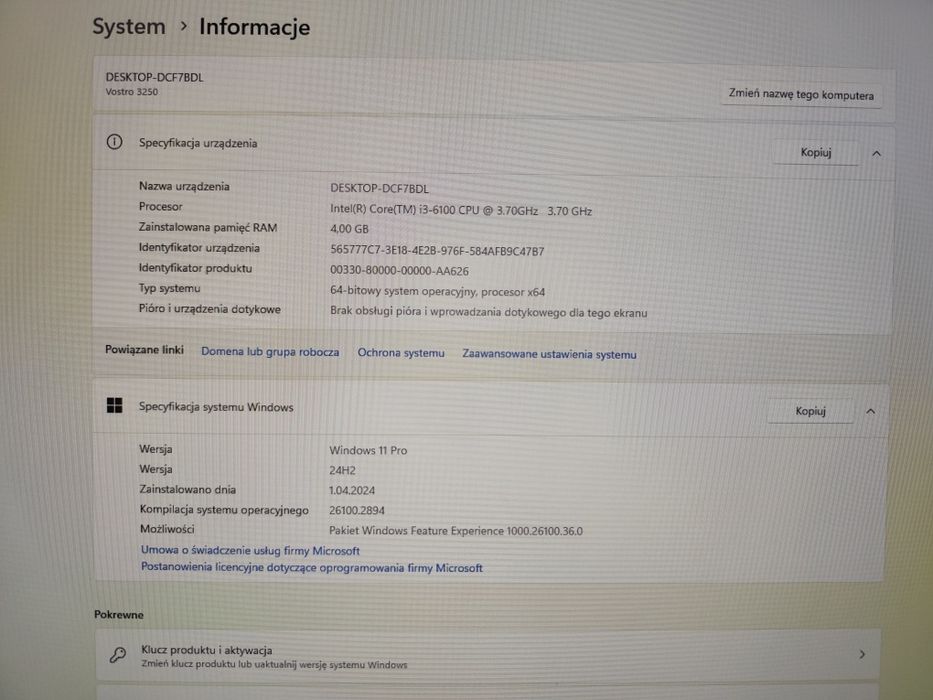This screenshot has width=933, height=700.
Task: Copy Windows specifications with lower Kopiuj button
Action: (810, 411)
